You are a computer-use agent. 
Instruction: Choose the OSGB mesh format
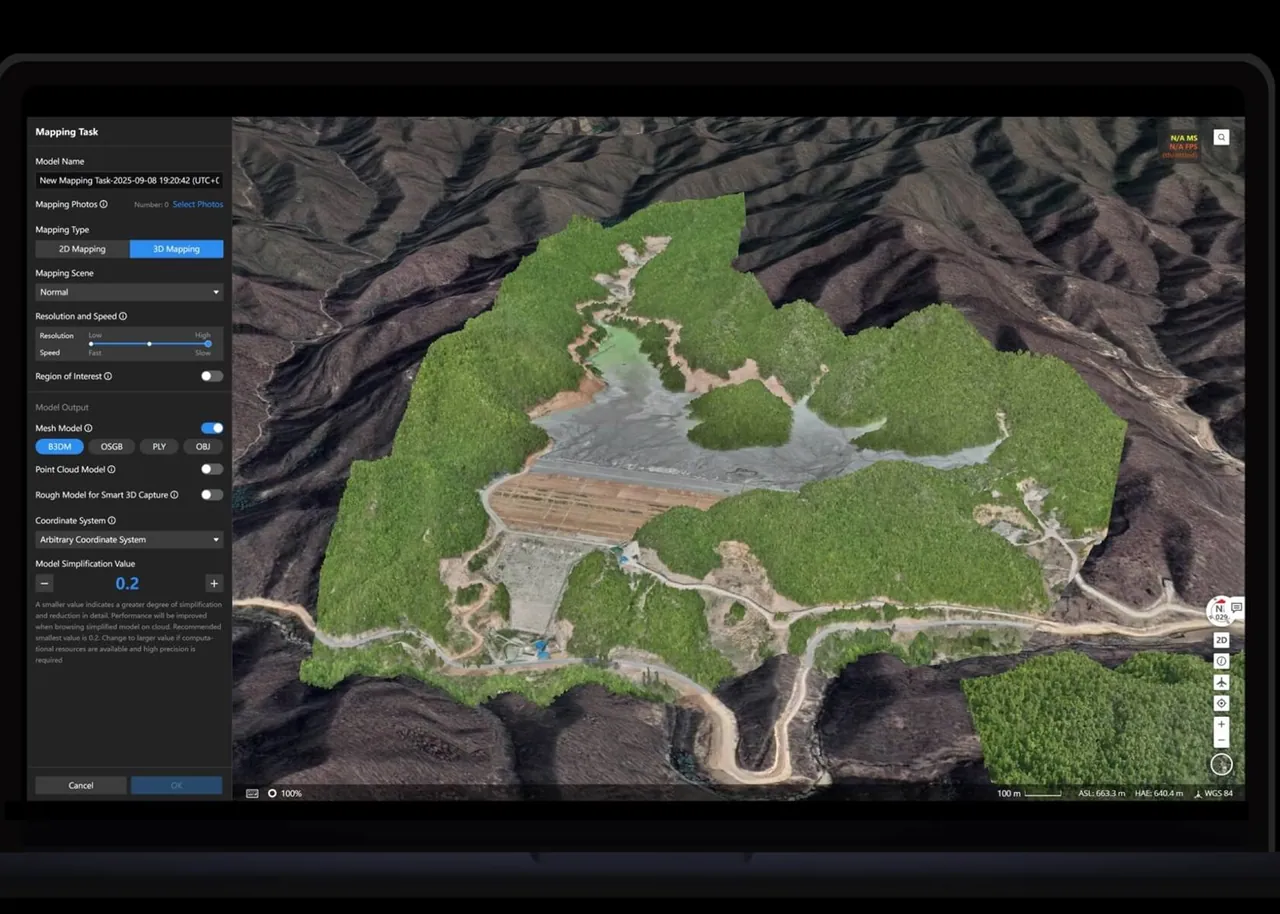[112, 446]
